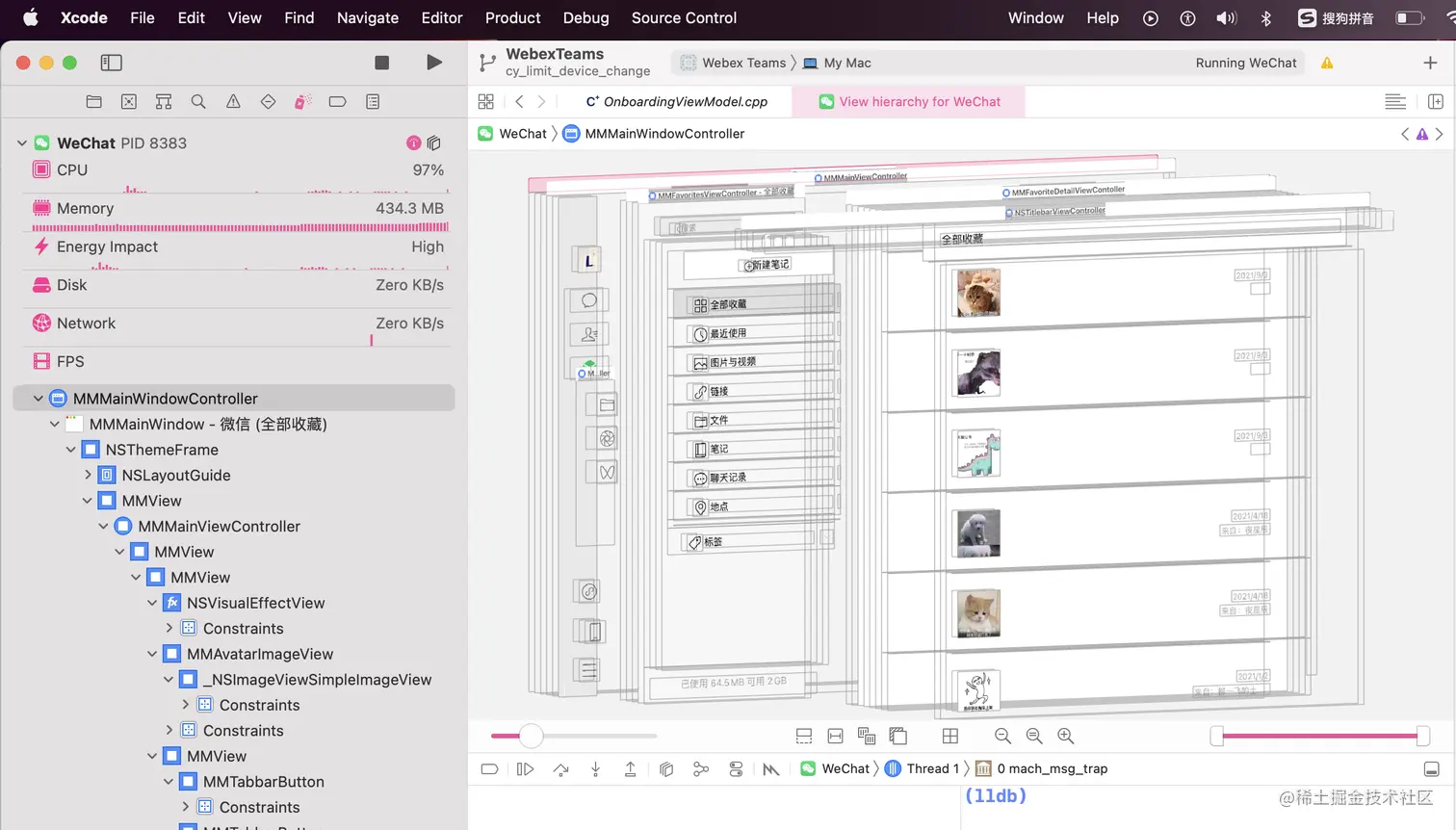Switch to View hierarchy for WeChat tab

click(909, 101)
